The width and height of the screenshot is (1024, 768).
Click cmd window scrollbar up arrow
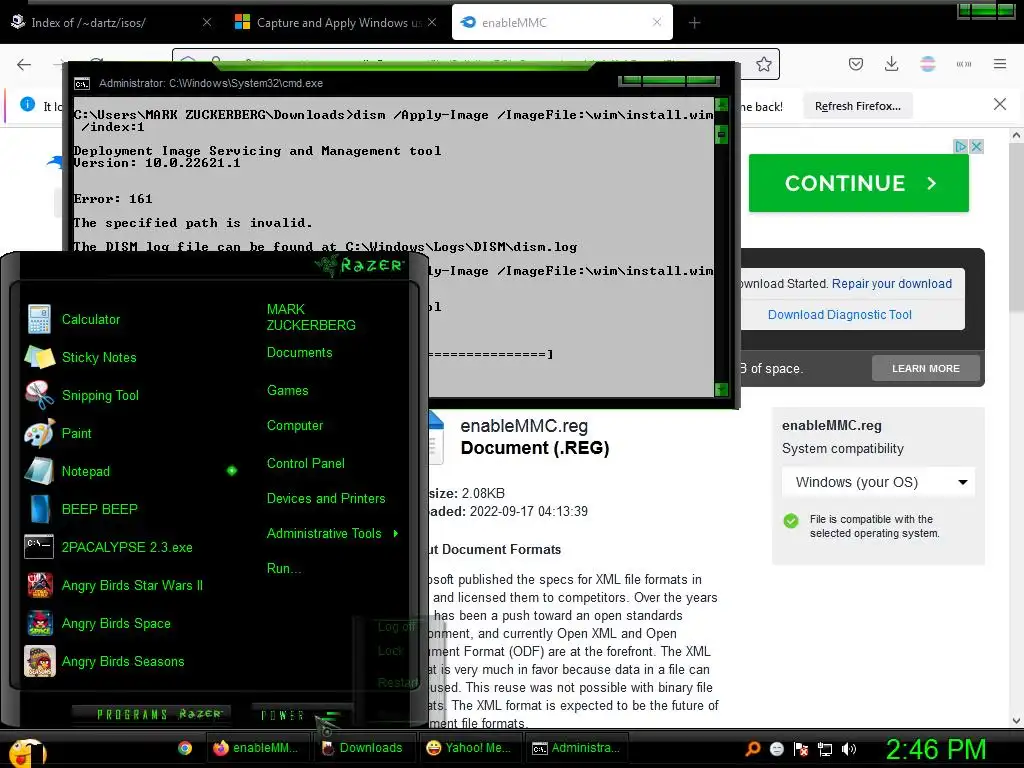(722, 105)
